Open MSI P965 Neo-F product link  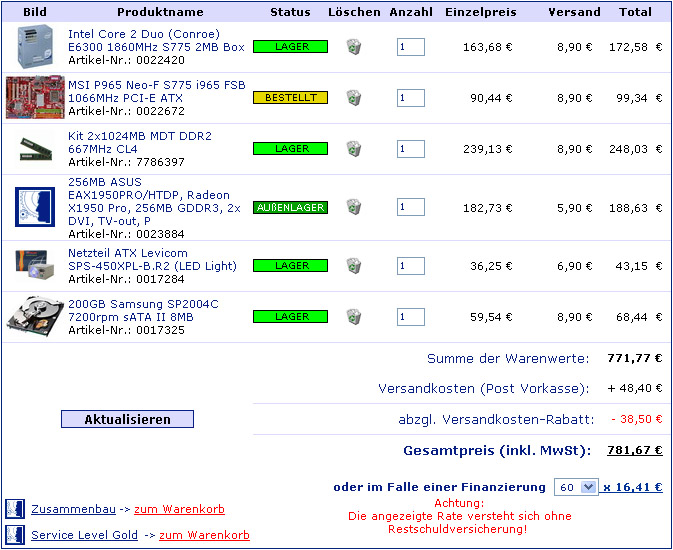[x=157, y=91]
